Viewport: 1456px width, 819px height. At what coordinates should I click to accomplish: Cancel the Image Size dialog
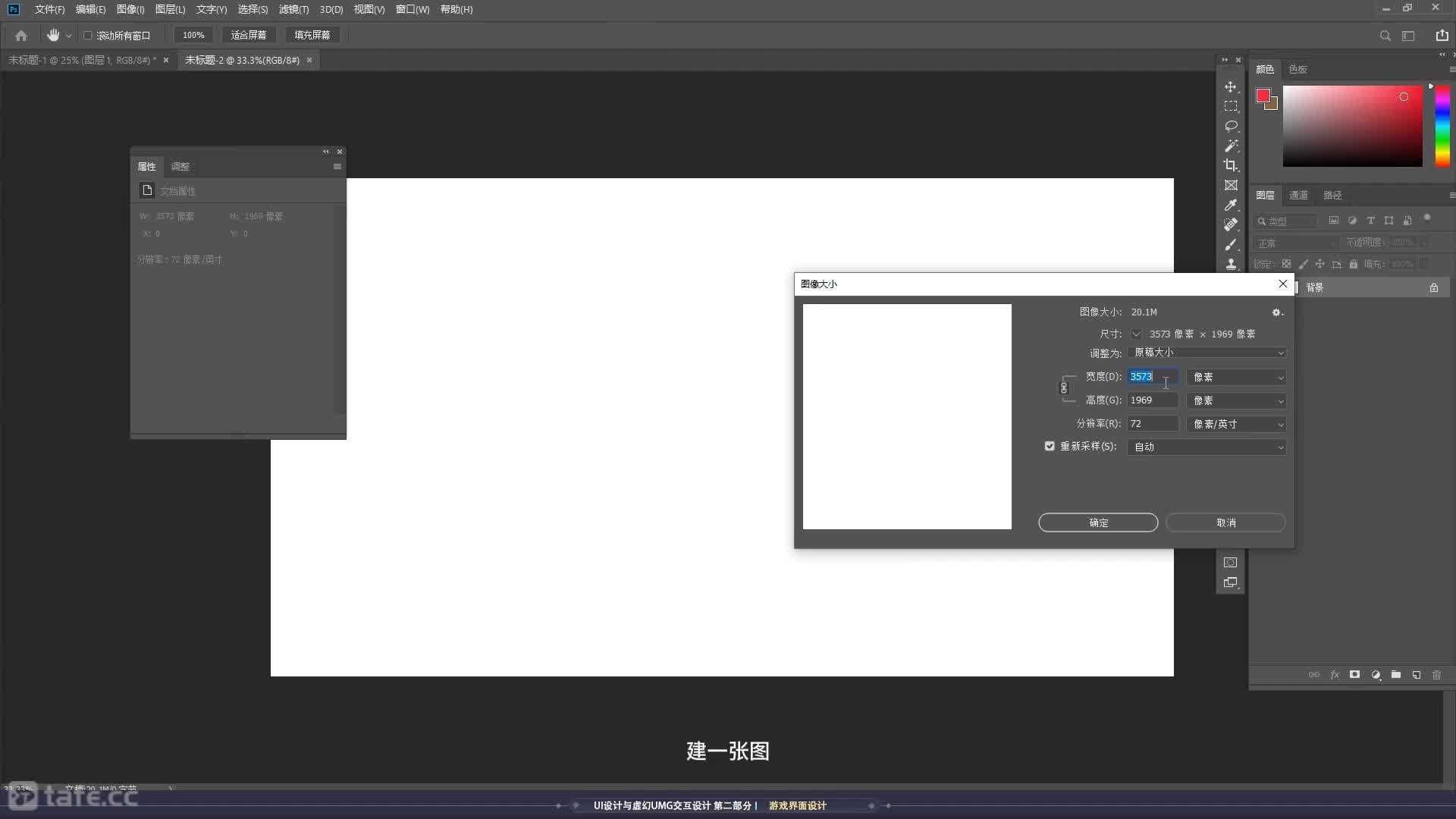(1225, 522)
